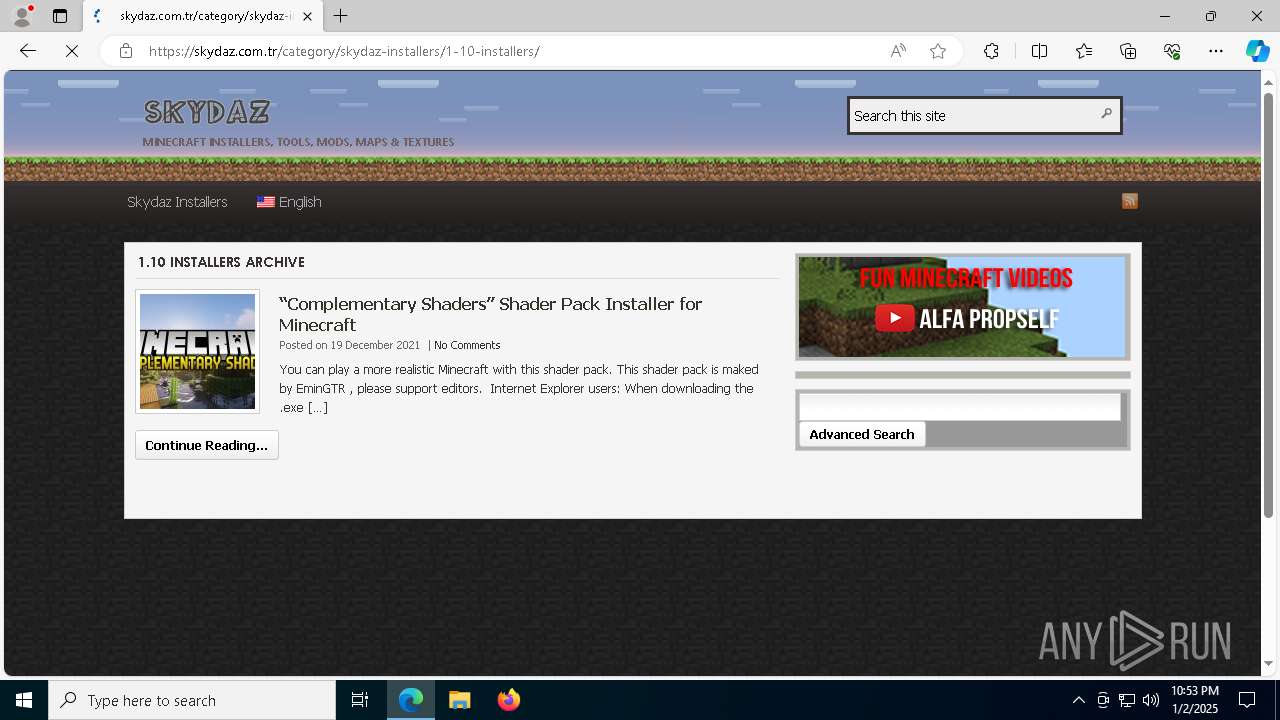Open the Collections panel
Viewport: 1280px width, 720px height.
click(1128, 51)
